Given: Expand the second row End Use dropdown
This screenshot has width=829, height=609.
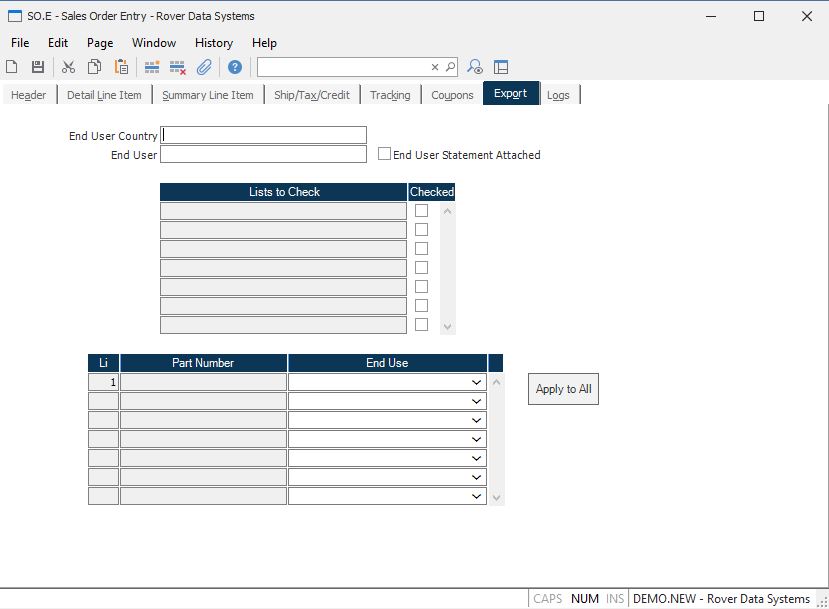Looking at the screenshot, I should coord(476,401).
